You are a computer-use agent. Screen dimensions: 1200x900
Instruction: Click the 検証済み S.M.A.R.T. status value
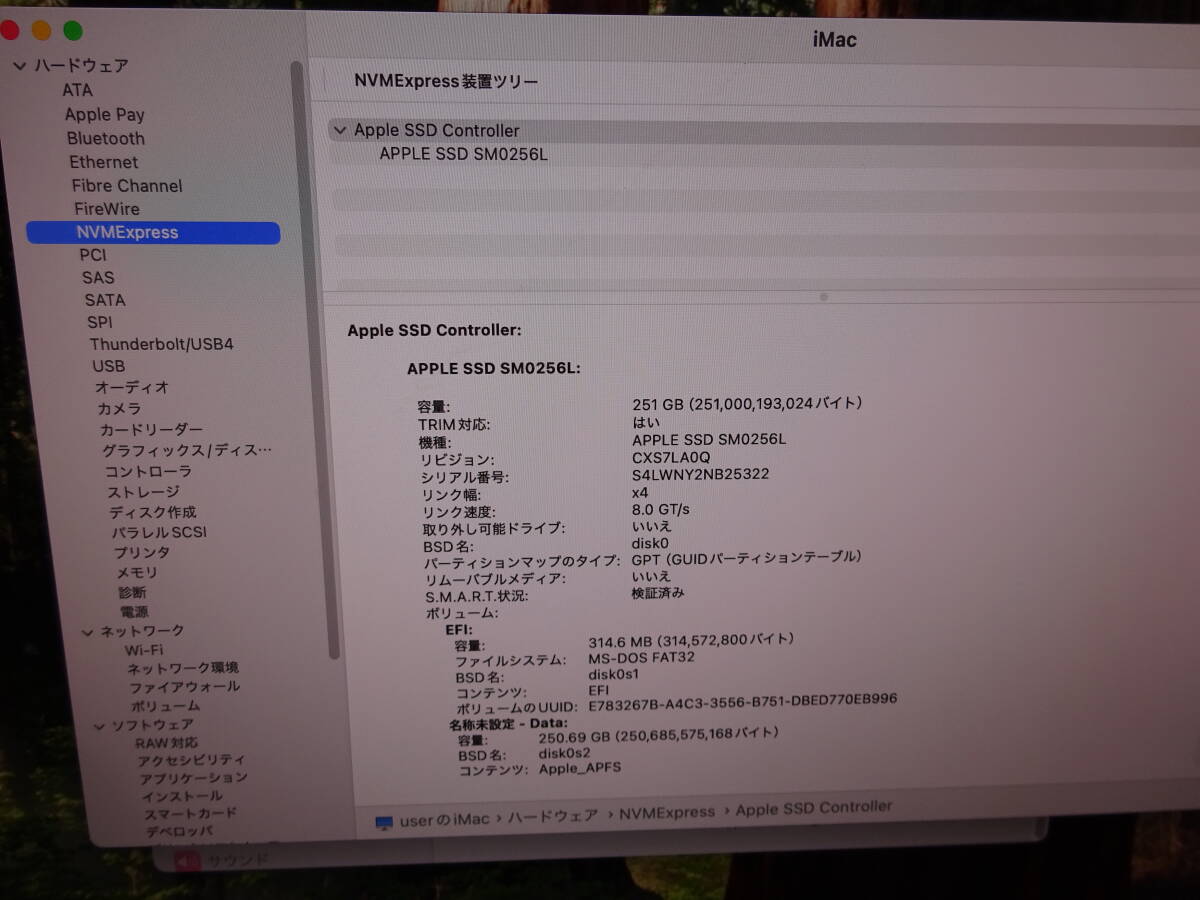(658, 593)
